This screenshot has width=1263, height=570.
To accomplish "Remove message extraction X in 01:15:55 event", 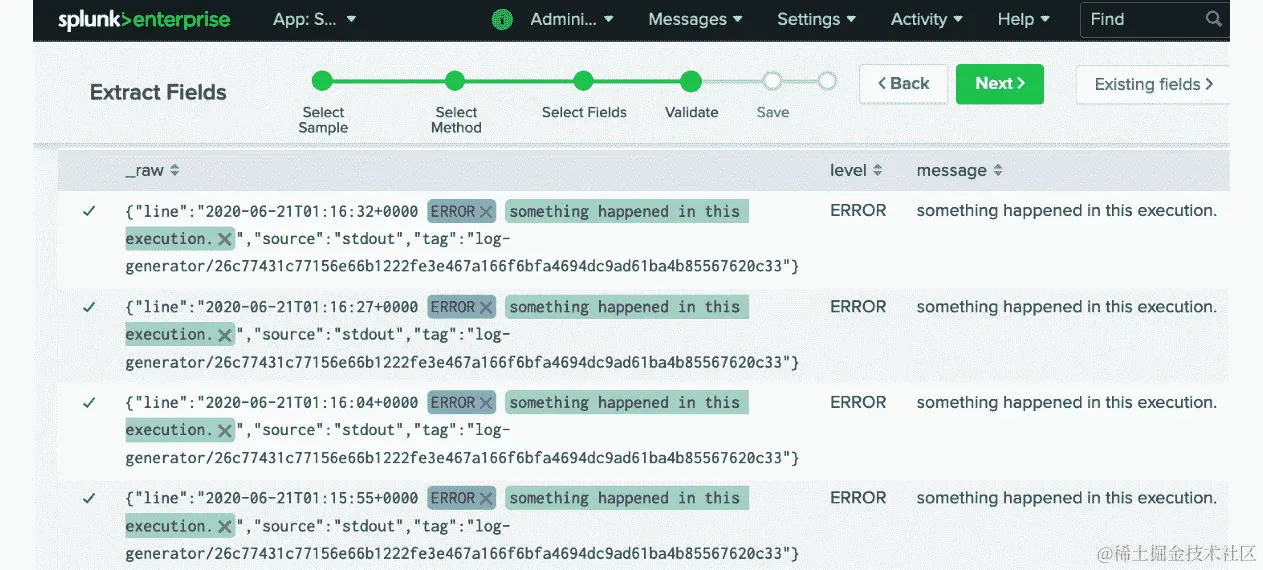I will 224,526.
